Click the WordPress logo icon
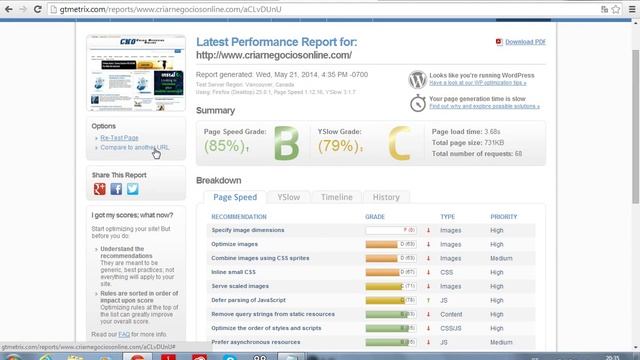640x360 pixels. 417,80
